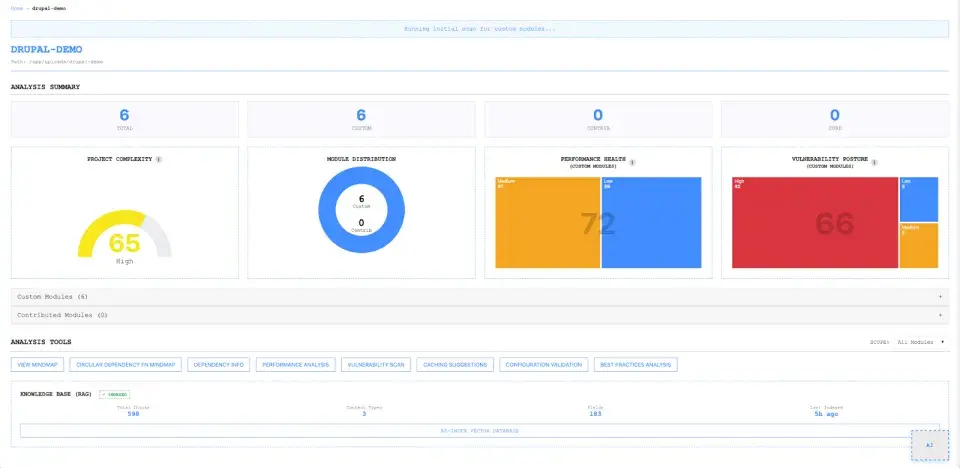Click the info icon beside Project Complexity
The height and width of the screenshot is (468, 960).
pos(159,159)
